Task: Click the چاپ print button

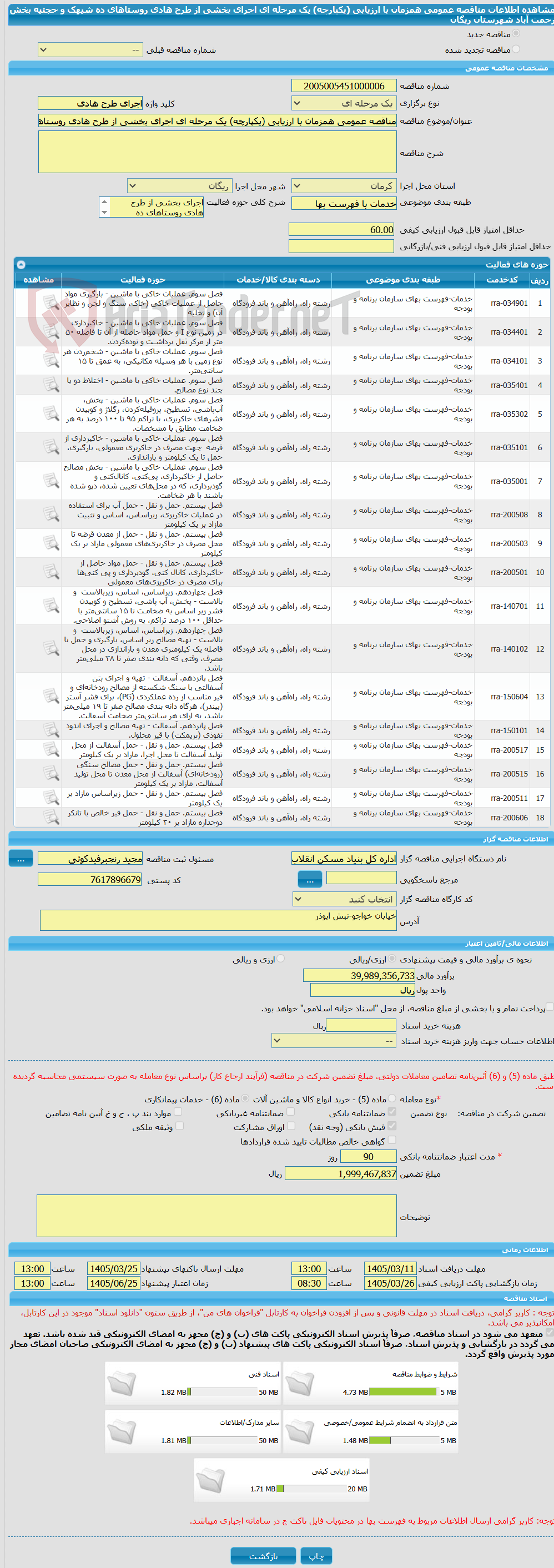Action: coord(316,1556)
